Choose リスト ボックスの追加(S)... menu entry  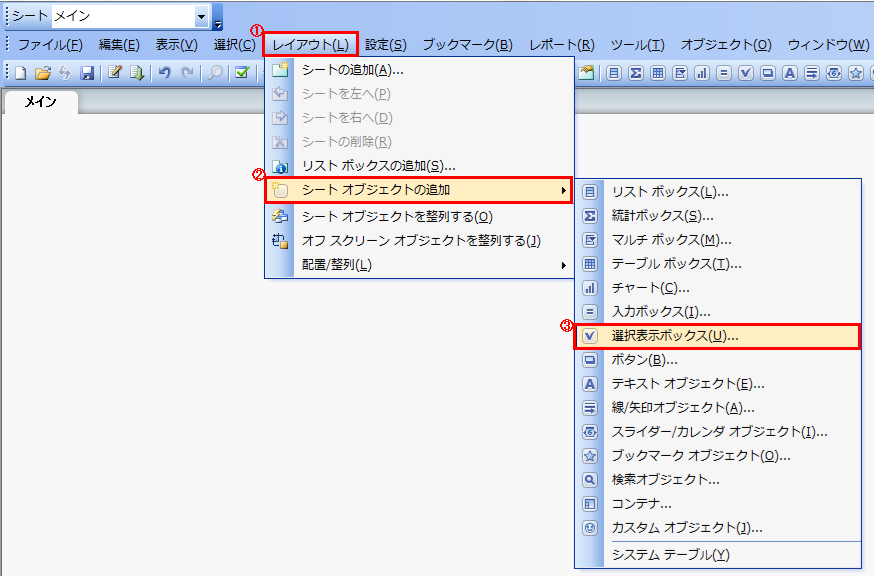point(419,166)
